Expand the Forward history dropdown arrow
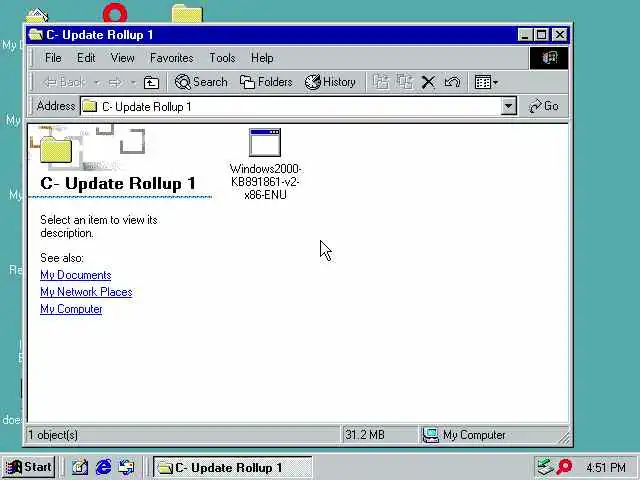 coord(133,83)
